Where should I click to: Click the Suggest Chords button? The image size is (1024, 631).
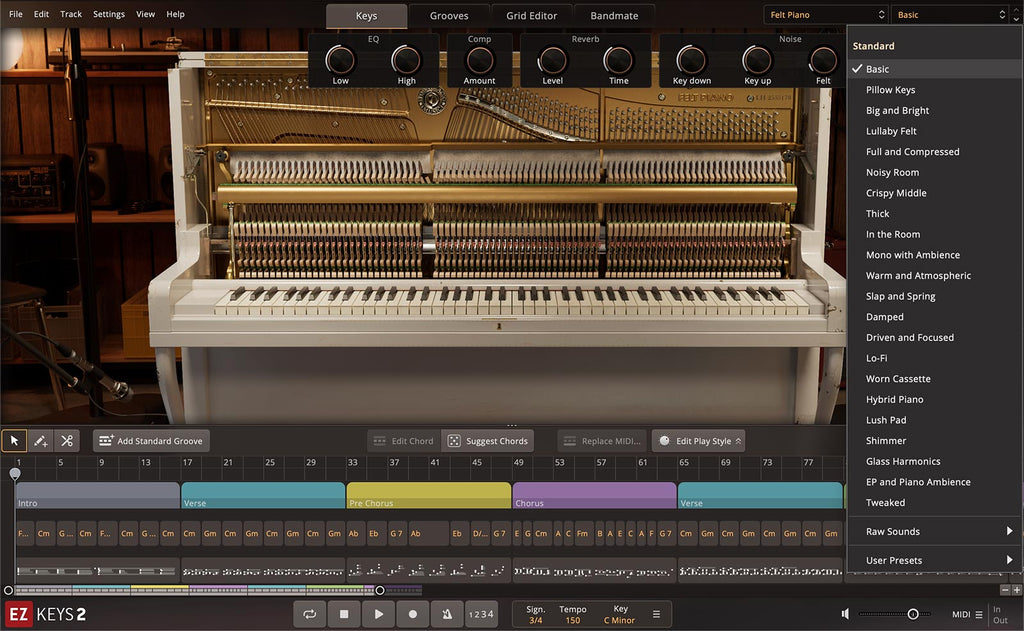[488, 441]
